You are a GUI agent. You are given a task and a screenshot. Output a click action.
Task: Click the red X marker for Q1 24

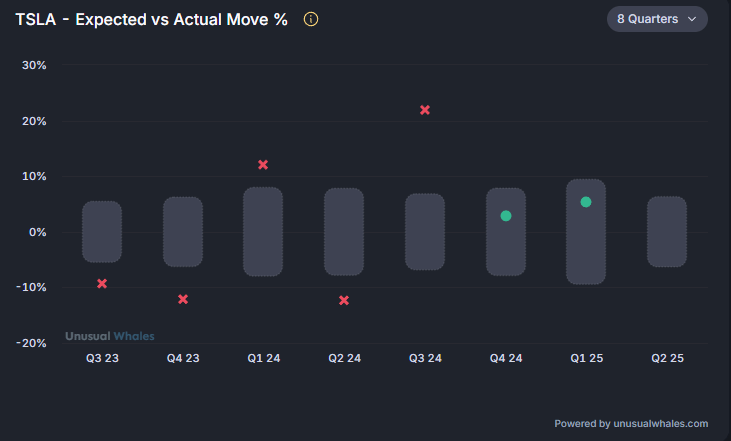click(x=263, y=164)
